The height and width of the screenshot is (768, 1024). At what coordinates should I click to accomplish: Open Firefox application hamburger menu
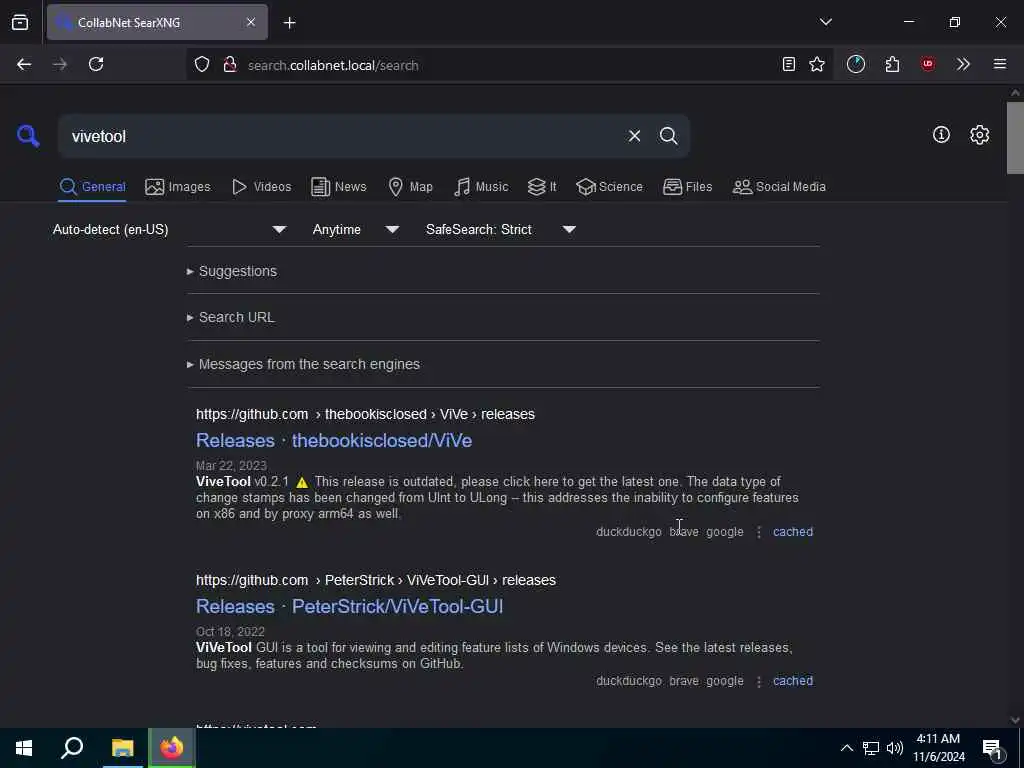click(1000, 64)
